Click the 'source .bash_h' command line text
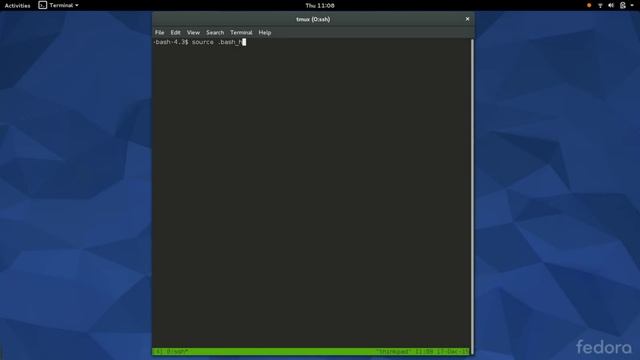640x360 pixels. pos(217,42)
